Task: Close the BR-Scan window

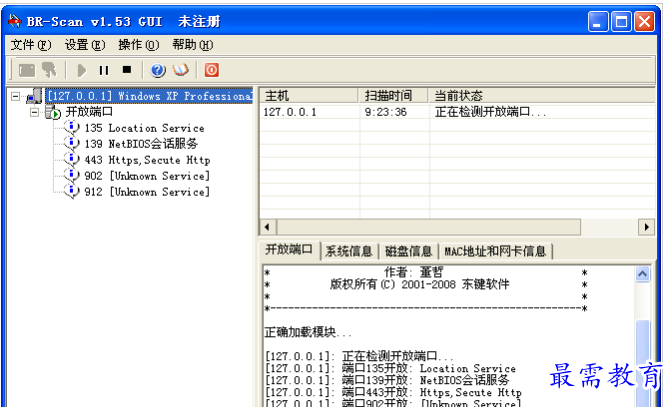Action: coord(644,21)
